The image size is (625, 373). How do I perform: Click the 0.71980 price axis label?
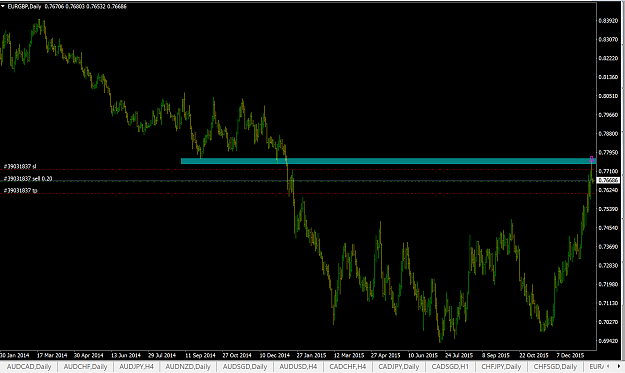609,284
